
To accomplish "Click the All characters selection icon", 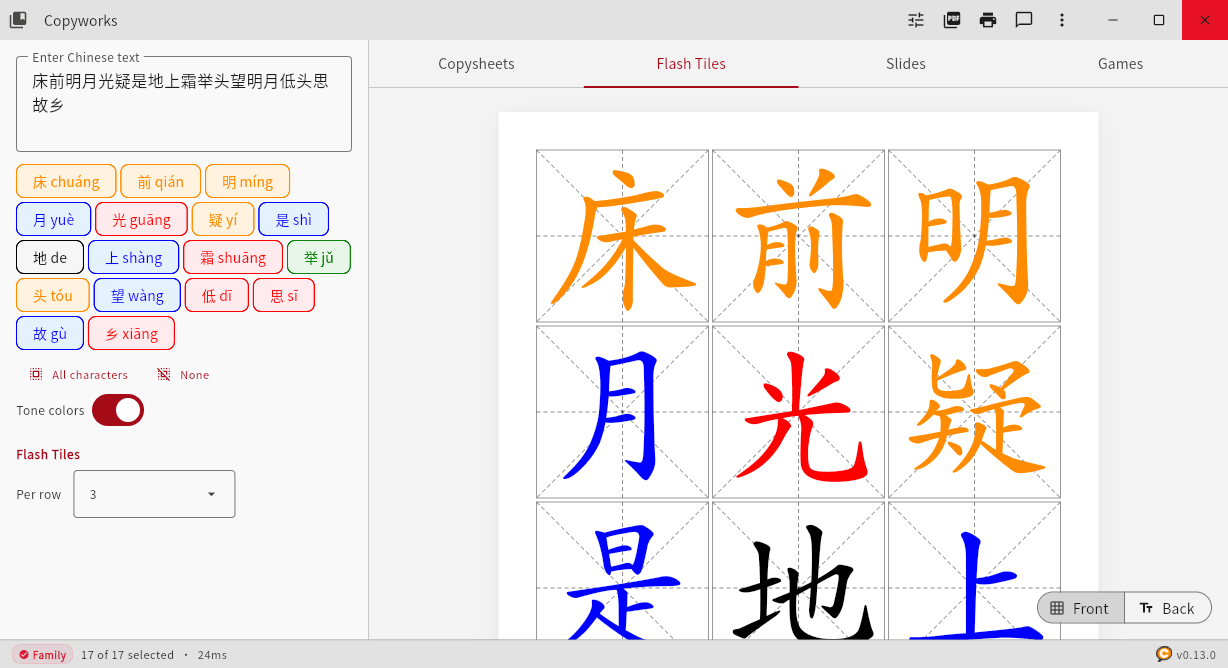I will 34,374.
